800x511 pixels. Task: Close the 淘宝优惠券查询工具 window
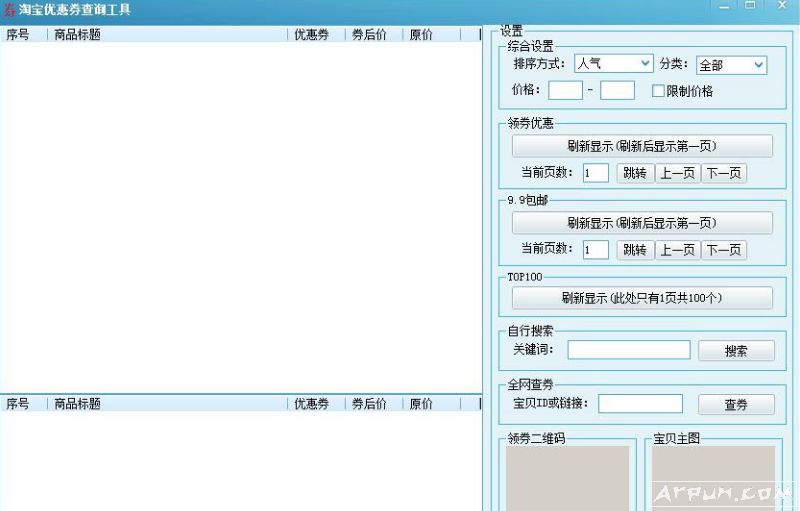(x=782, y=6)
